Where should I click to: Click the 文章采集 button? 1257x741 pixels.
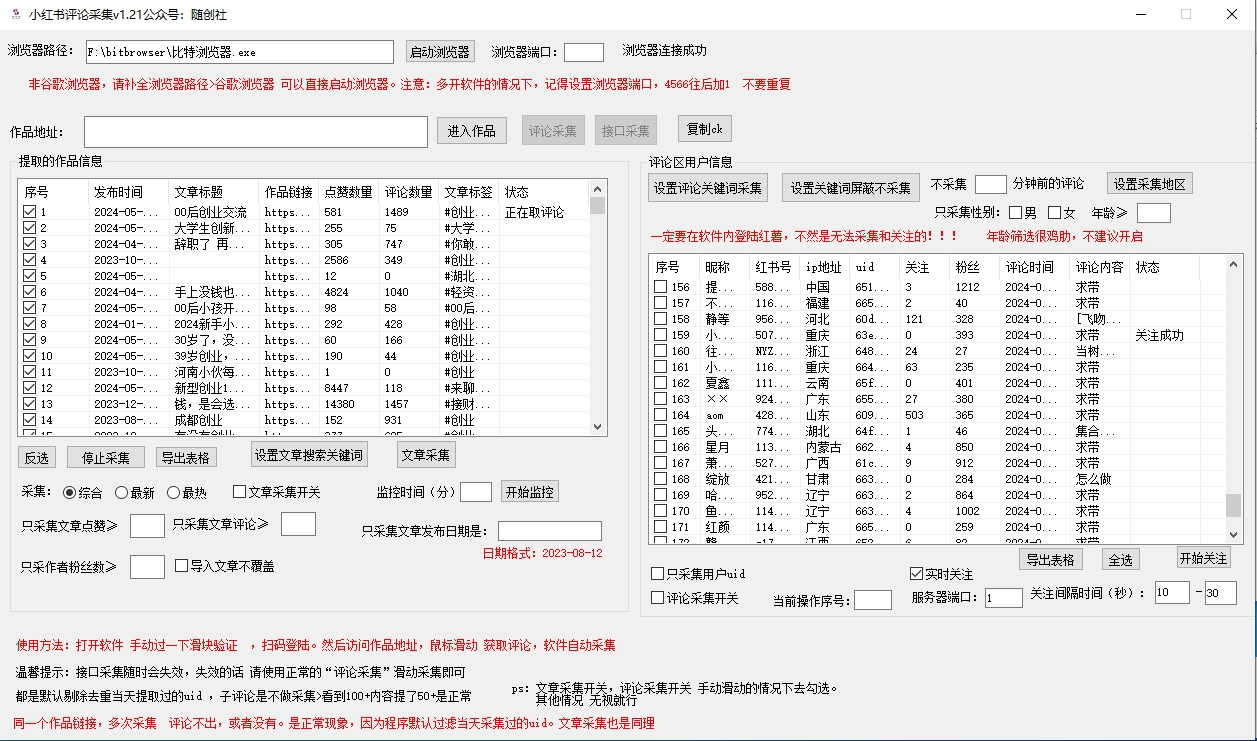click(x=427, y=455)
